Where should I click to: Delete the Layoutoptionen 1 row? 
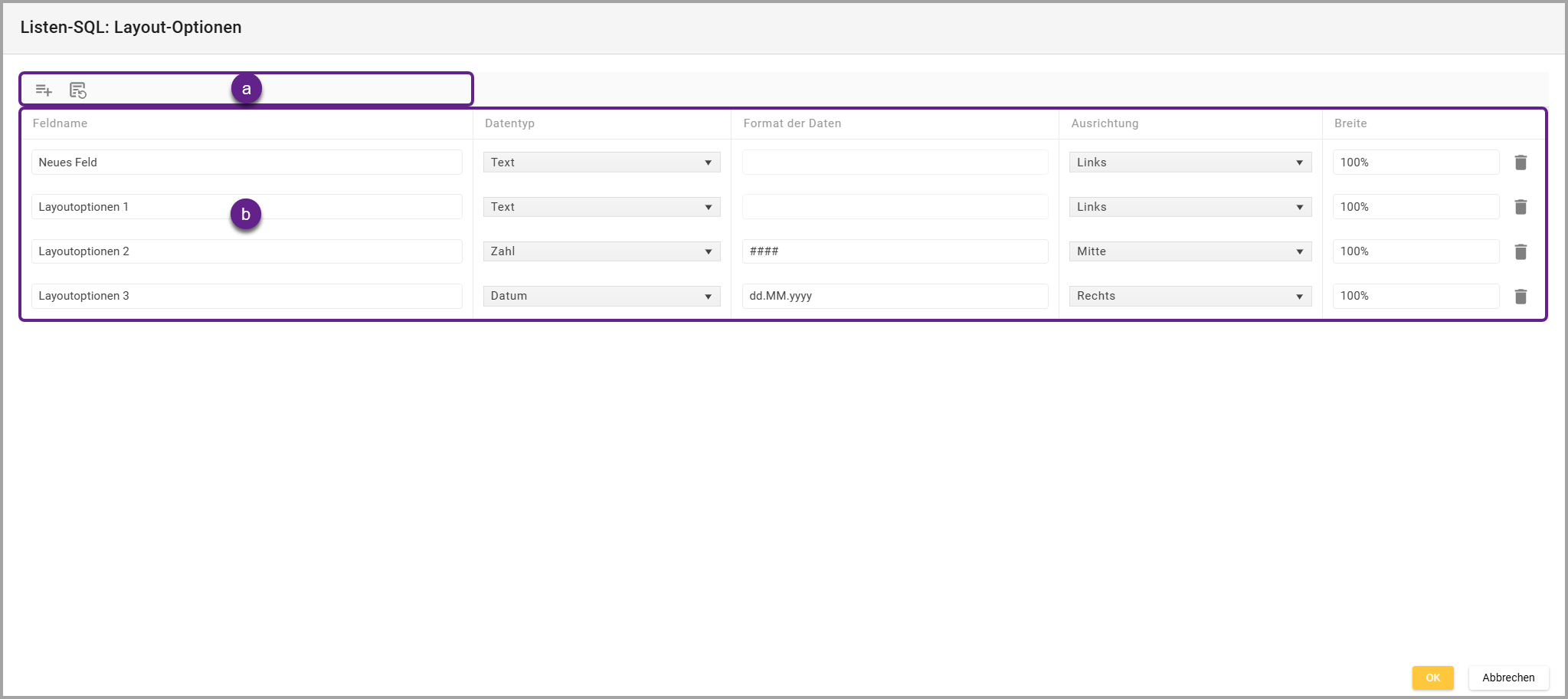pos(1521,207)
